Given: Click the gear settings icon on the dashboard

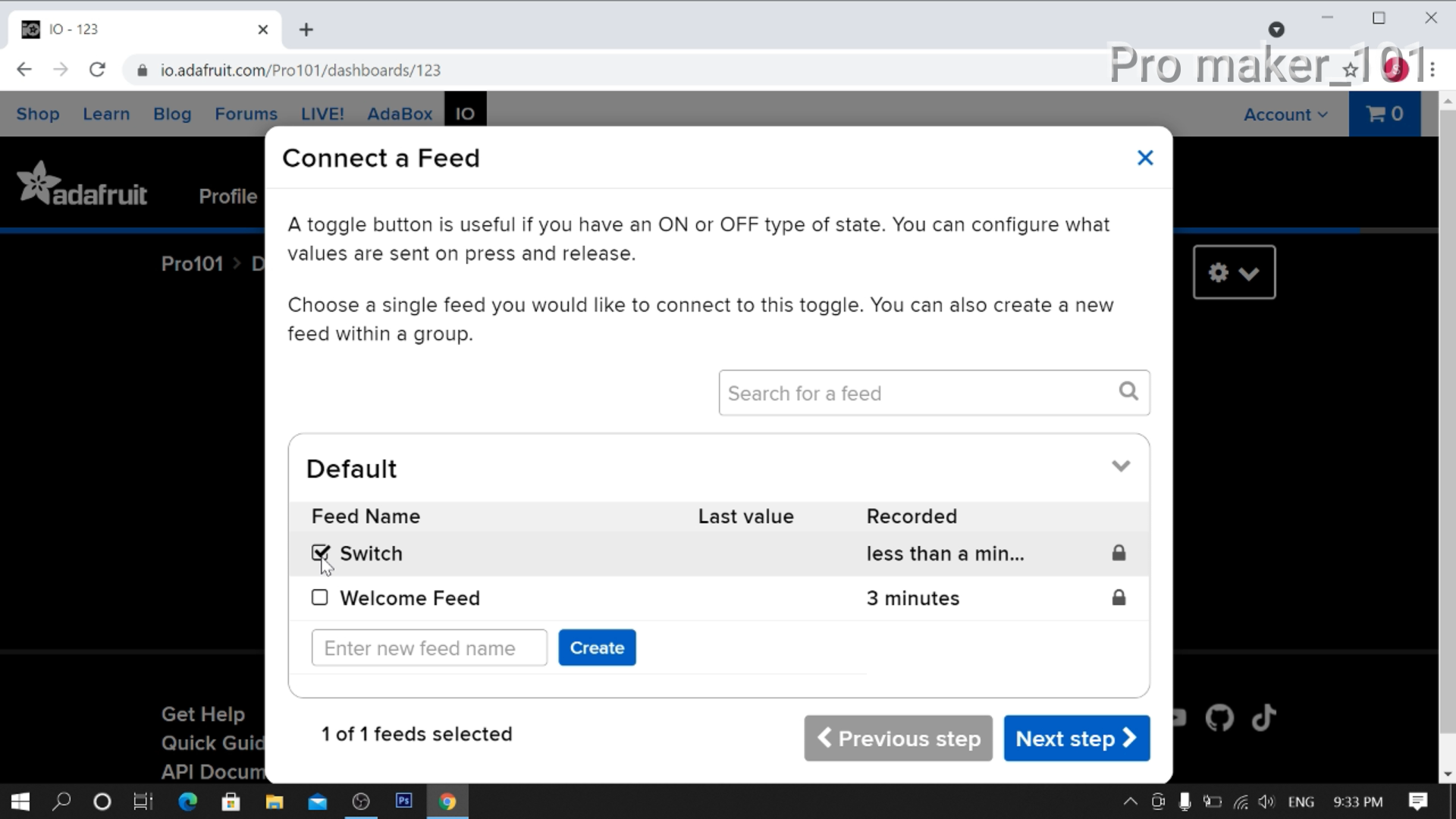Looking at the screenshot, I should click(x=1219, y=273).
